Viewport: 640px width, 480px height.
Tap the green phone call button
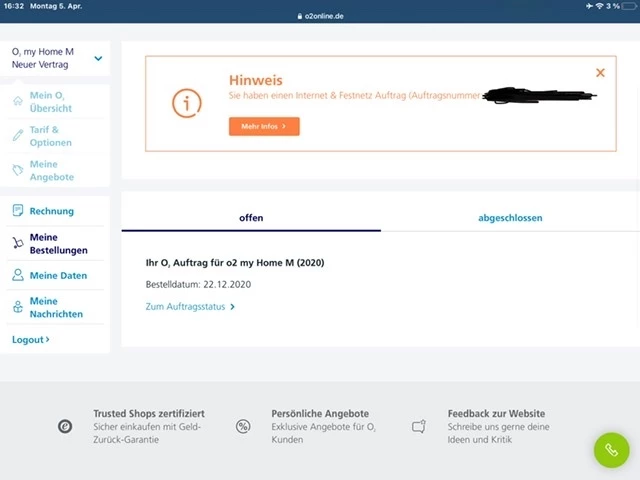coord(611,450)
